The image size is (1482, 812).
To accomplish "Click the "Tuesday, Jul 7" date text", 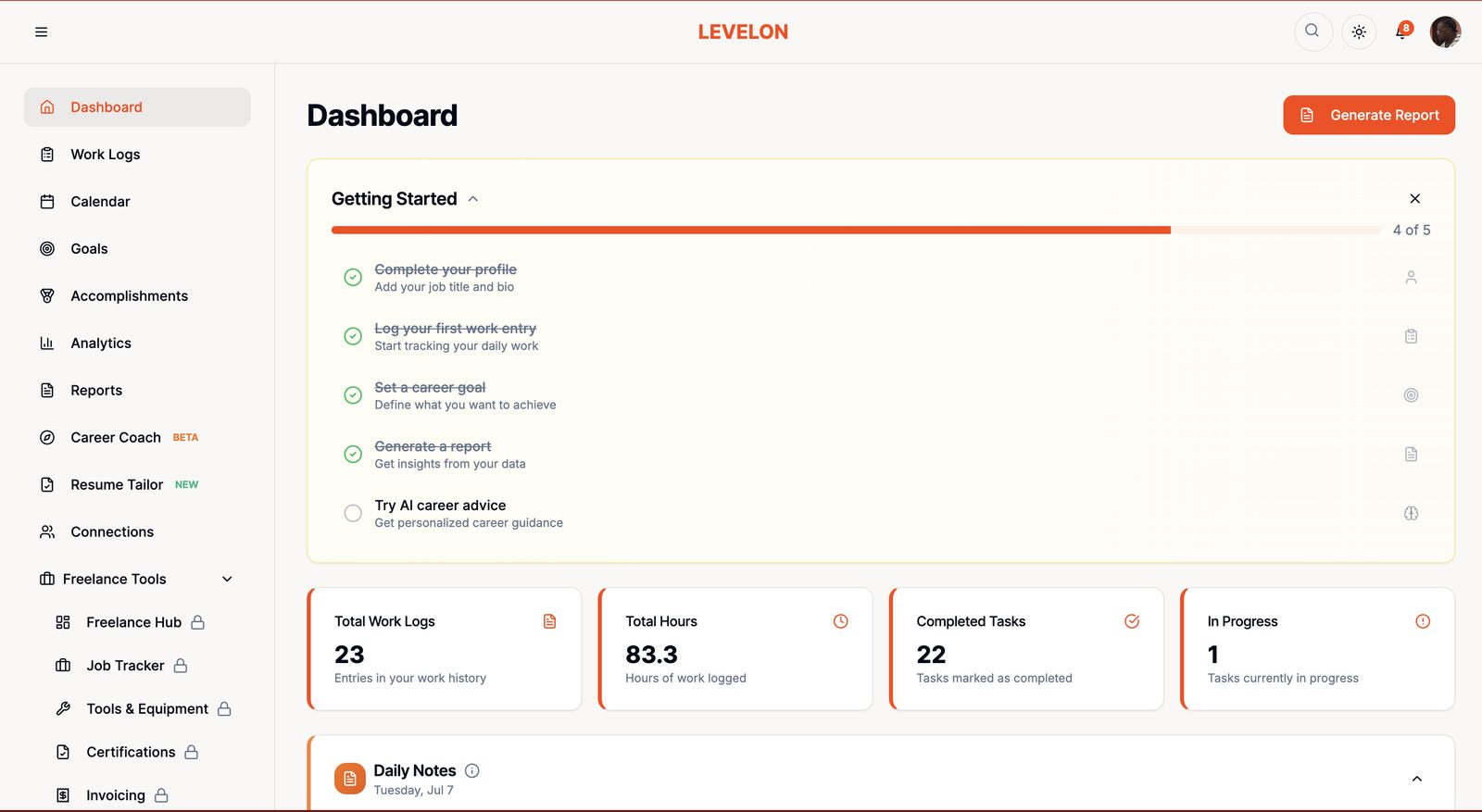I will (414, 790).
